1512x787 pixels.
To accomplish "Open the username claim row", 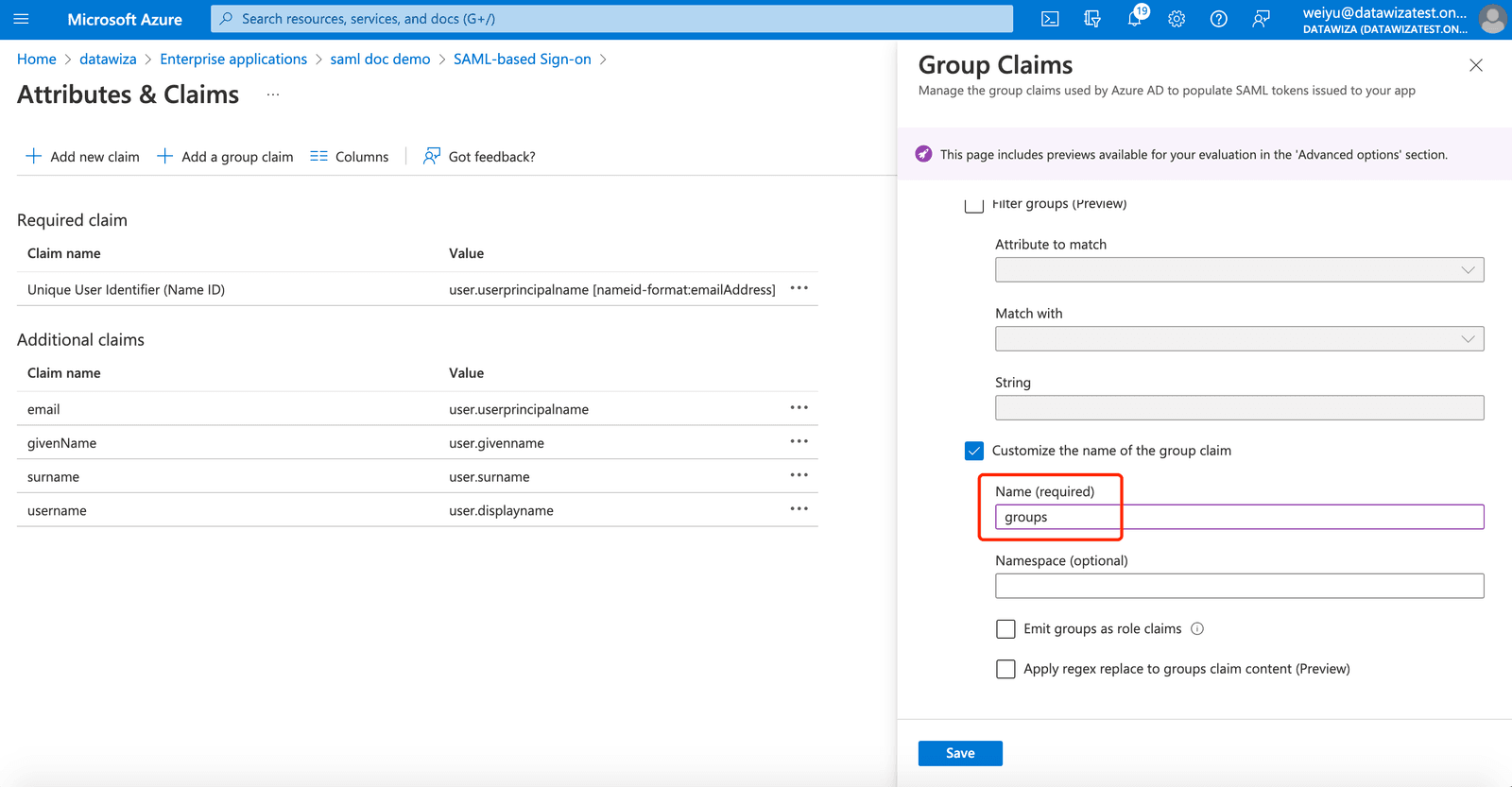I will click(x=418, y=510).
